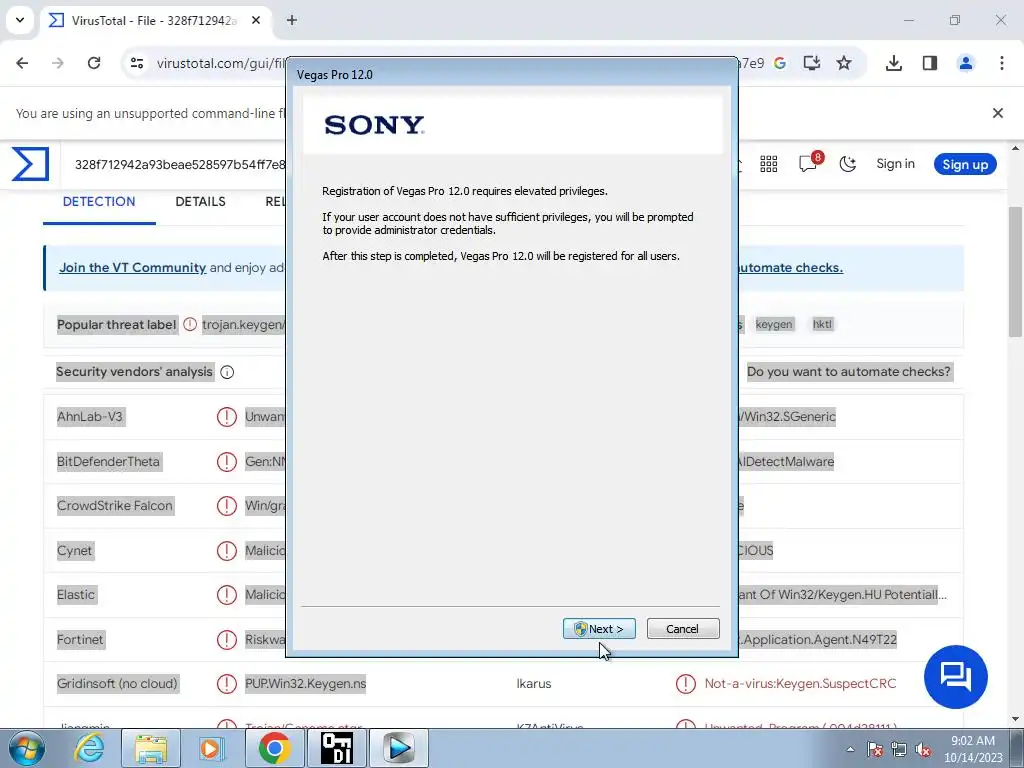Open the media player taskbar icon
This screenshot has height=768, width=1024.
coord(210,748)
